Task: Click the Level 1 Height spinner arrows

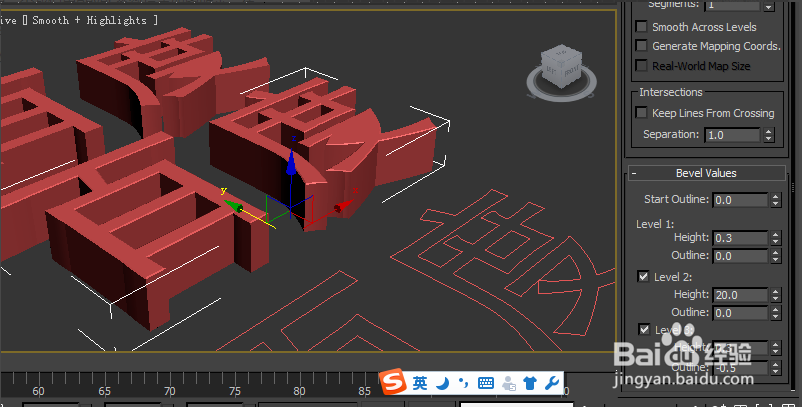Action: 776,238
